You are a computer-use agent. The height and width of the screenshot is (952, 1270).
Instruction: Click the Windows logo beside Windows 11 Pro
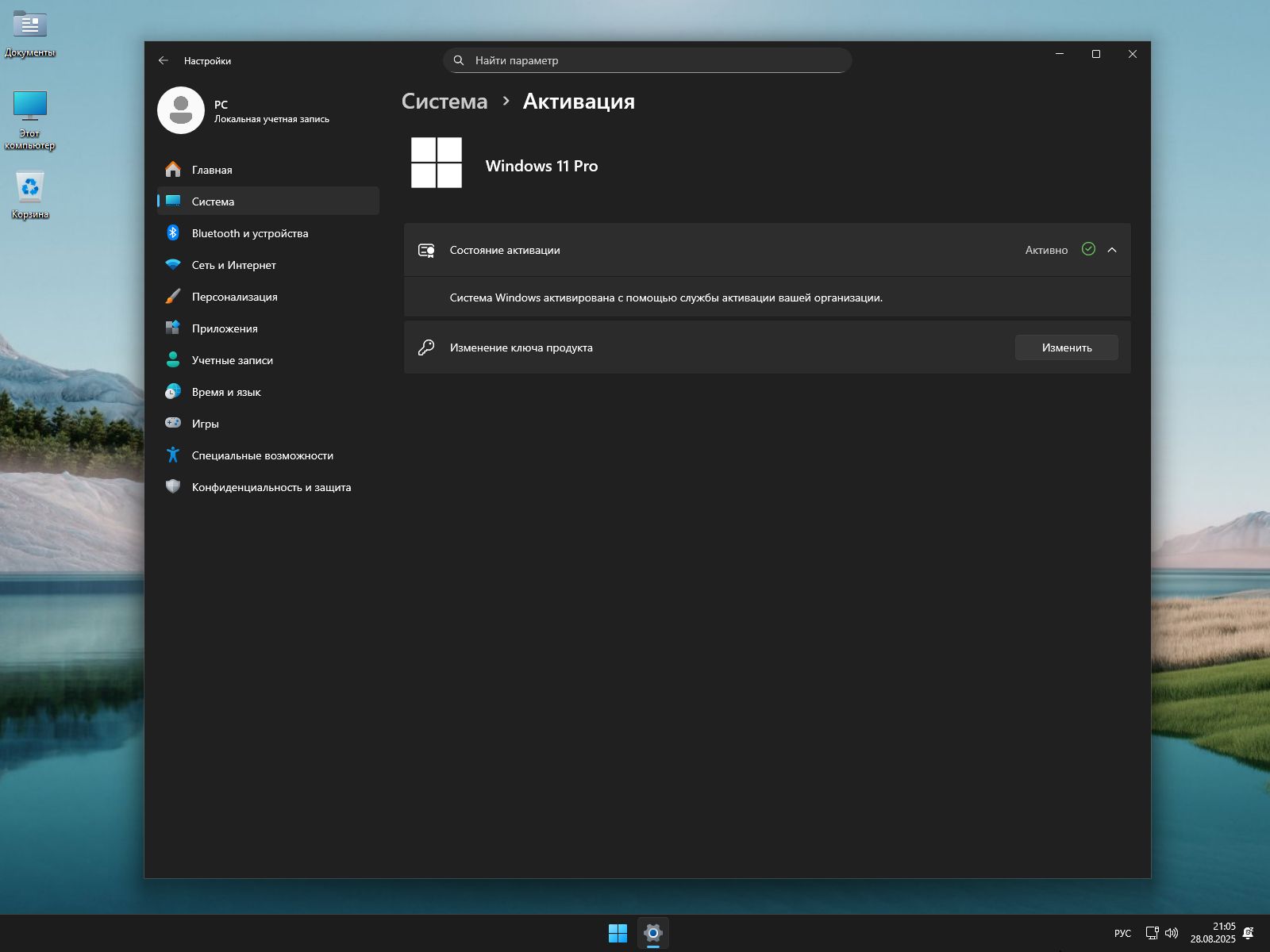[x=437, y=163]
